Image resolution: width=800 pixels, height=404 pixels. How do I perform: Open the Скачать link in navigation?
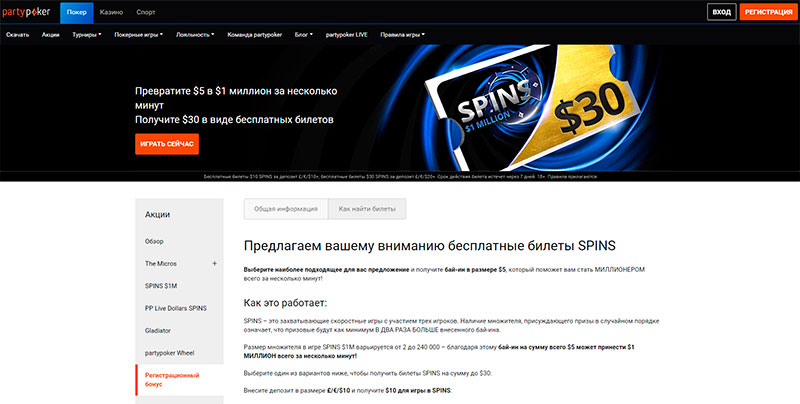tap(17, 34)
